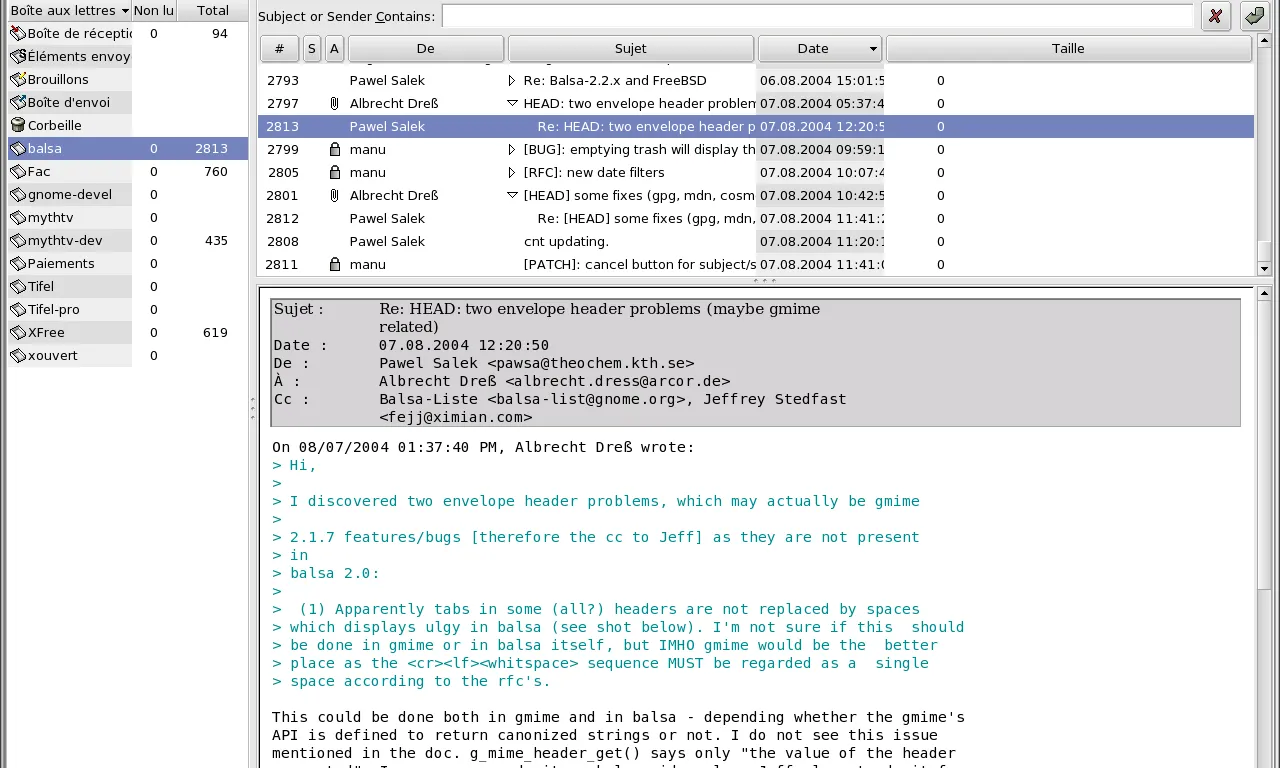Open the Paiements mailbox icon
This screenshot has height=768, width=1280.
(x=18, y=263)
